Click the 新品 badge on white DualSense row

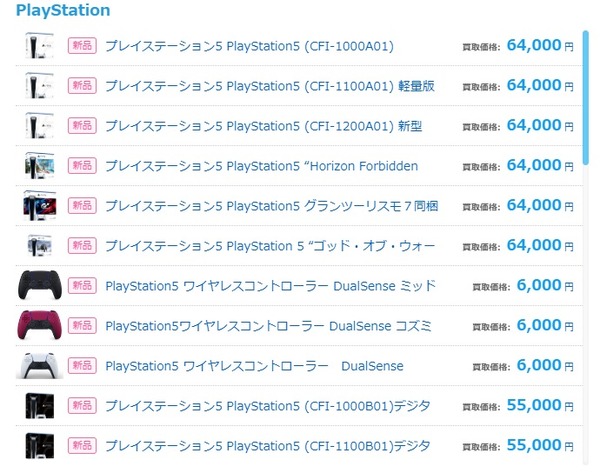point(82,365)
